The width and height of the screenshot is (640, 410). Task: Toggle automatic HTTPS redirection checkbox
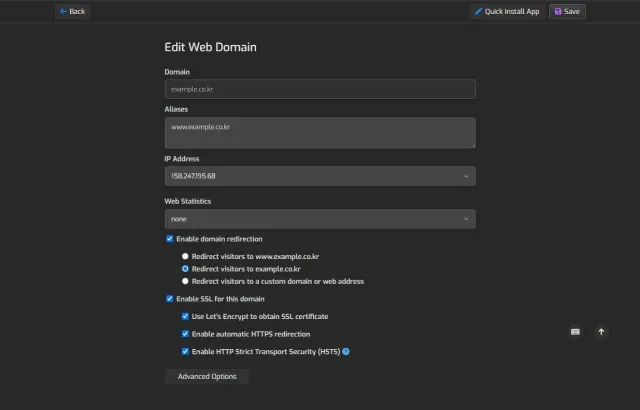pyautogui.click(x=185, y=334)
